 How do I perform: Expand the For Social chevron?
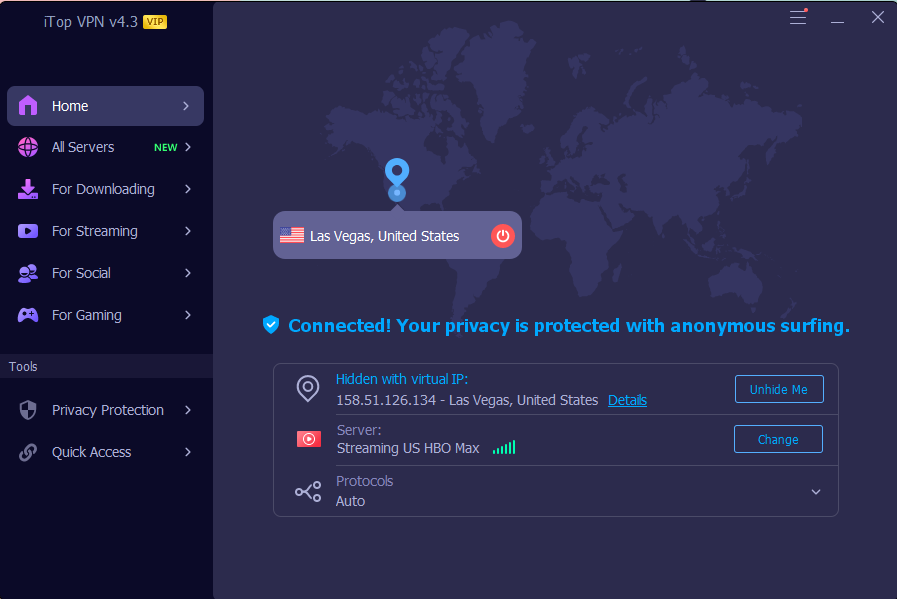(x=188, y=273)
